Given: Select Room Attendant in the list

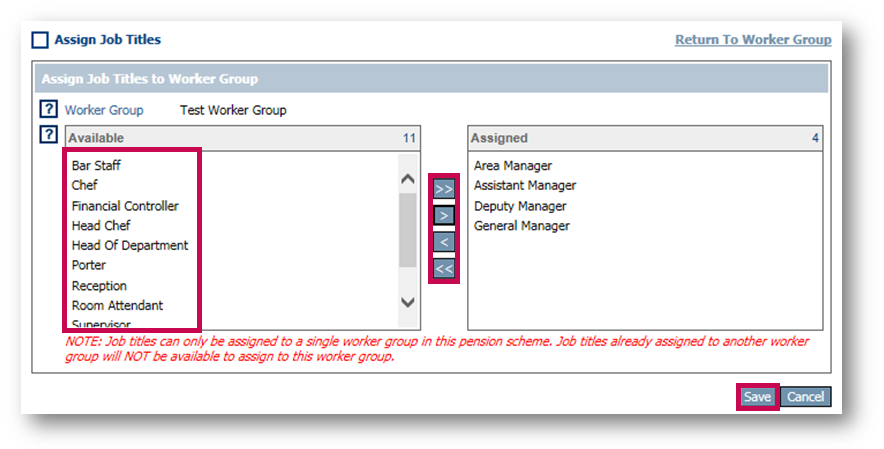Looking at the screenshot, I should 117,305.
